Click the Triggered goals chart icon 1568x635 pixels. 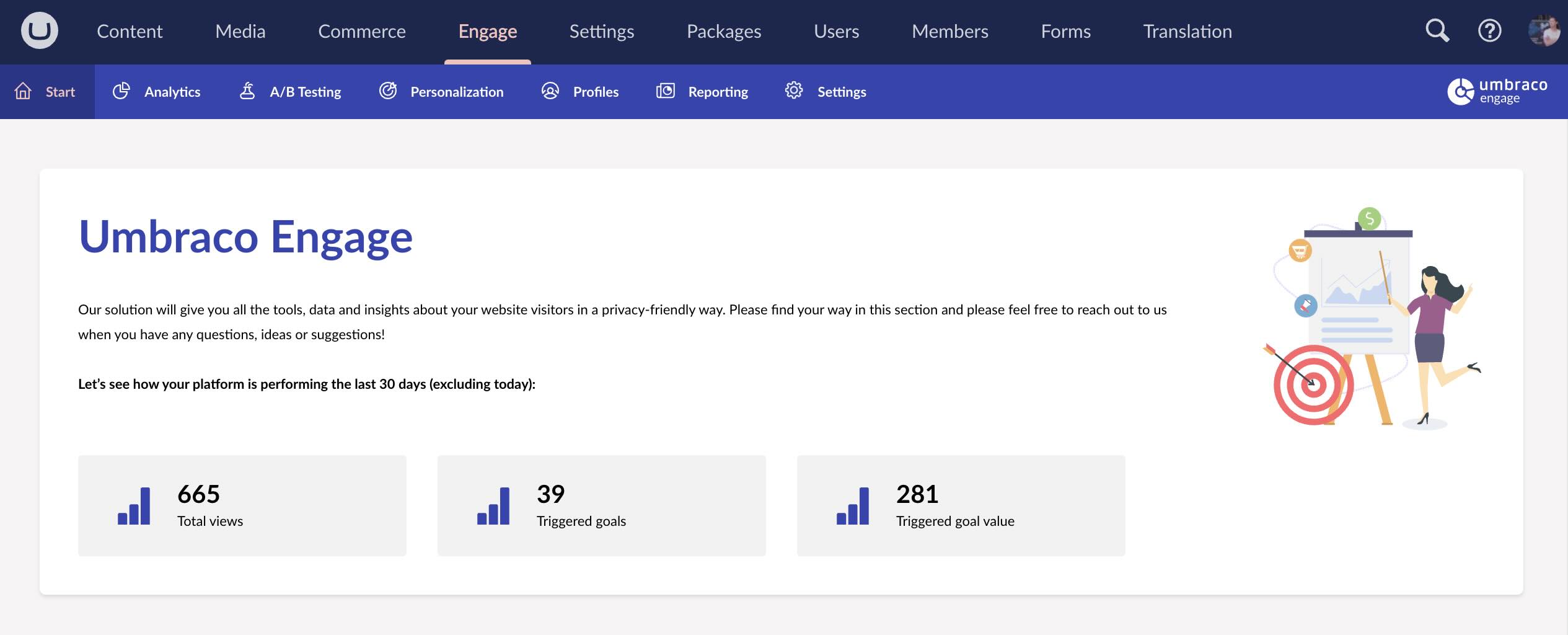(492, 506)
